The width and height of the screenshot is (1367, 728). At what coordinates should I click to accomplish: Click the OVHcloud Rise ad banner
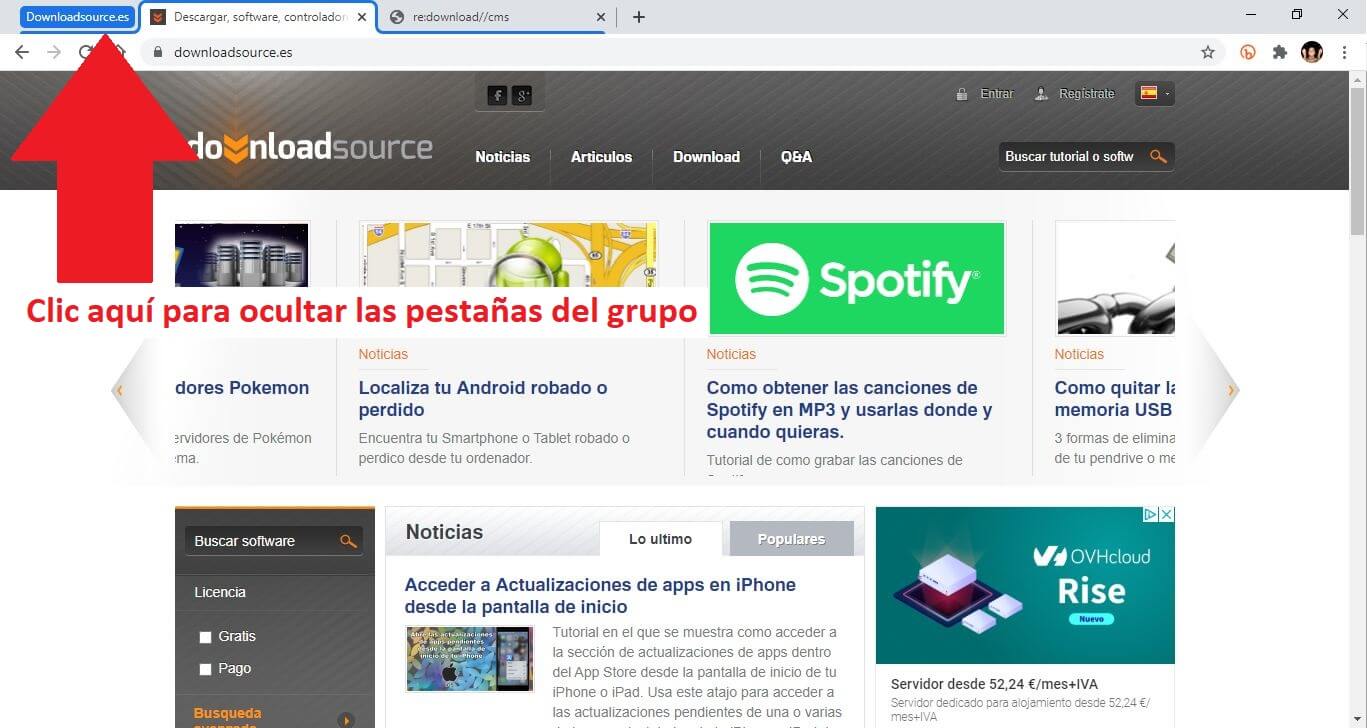coord(1025,586)
